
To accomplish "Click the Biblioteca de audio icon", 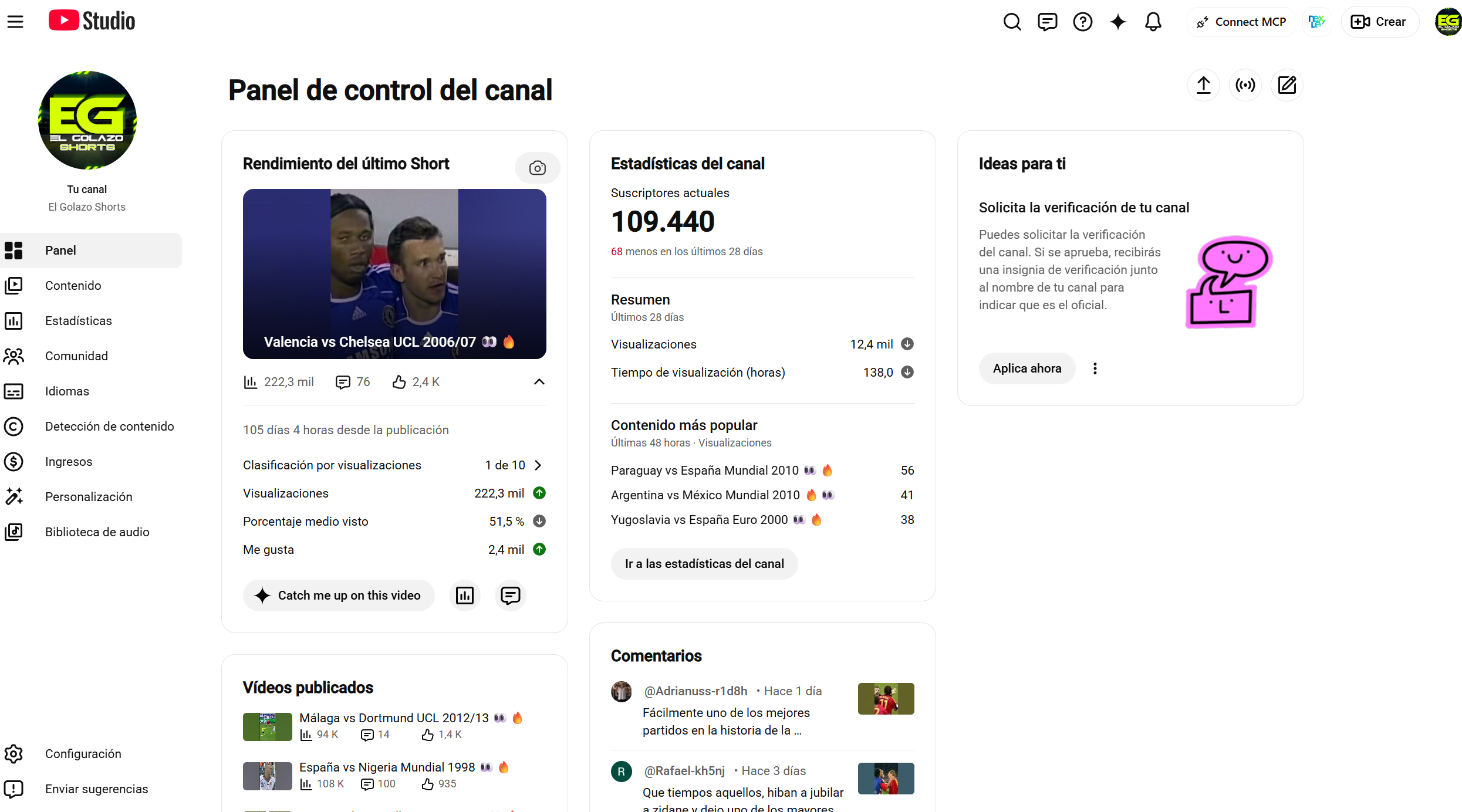I will tap(13, 532).
